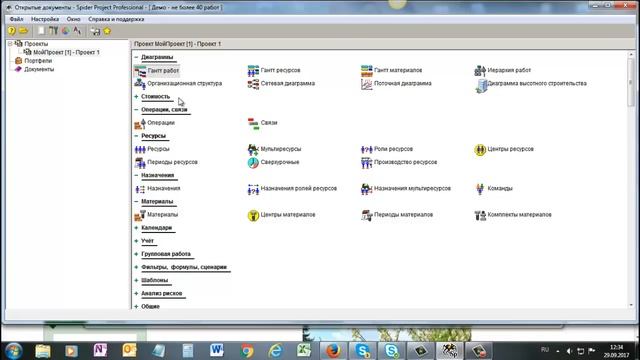Open Иерархия работ view
This screenshot has width=640, height=360.
click(x=502, y=71)
